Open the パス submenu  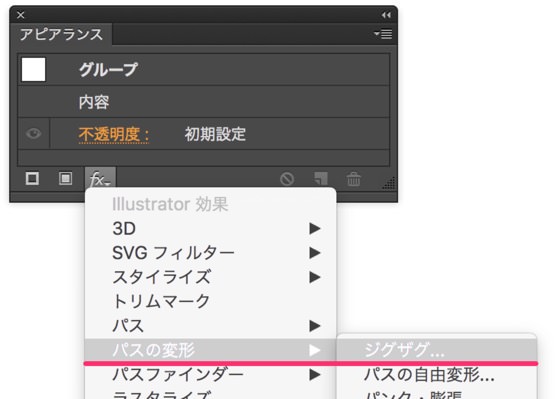(x=210, y=326)
